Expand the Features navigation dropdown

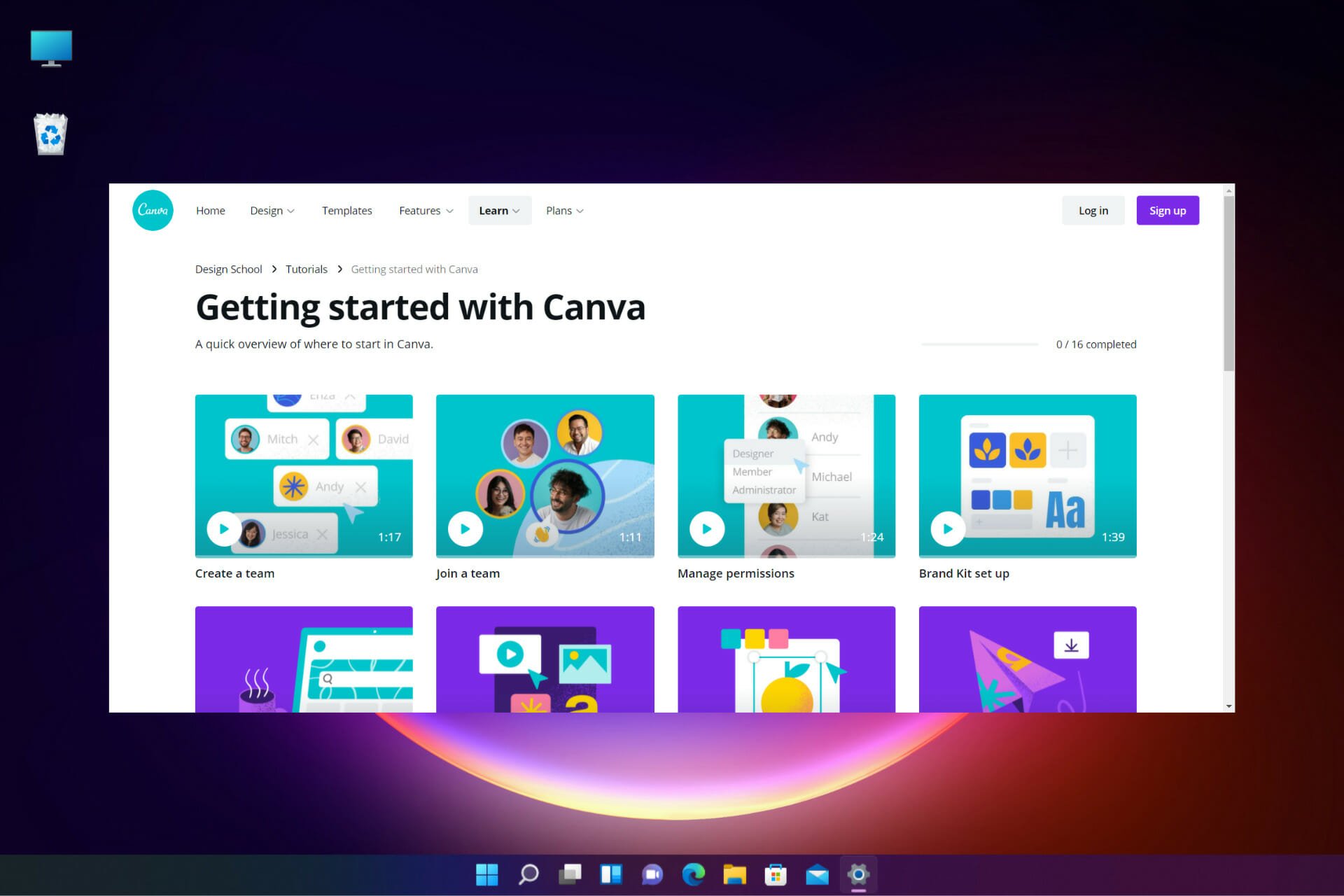pyautogui.click(x=425, y=210)
